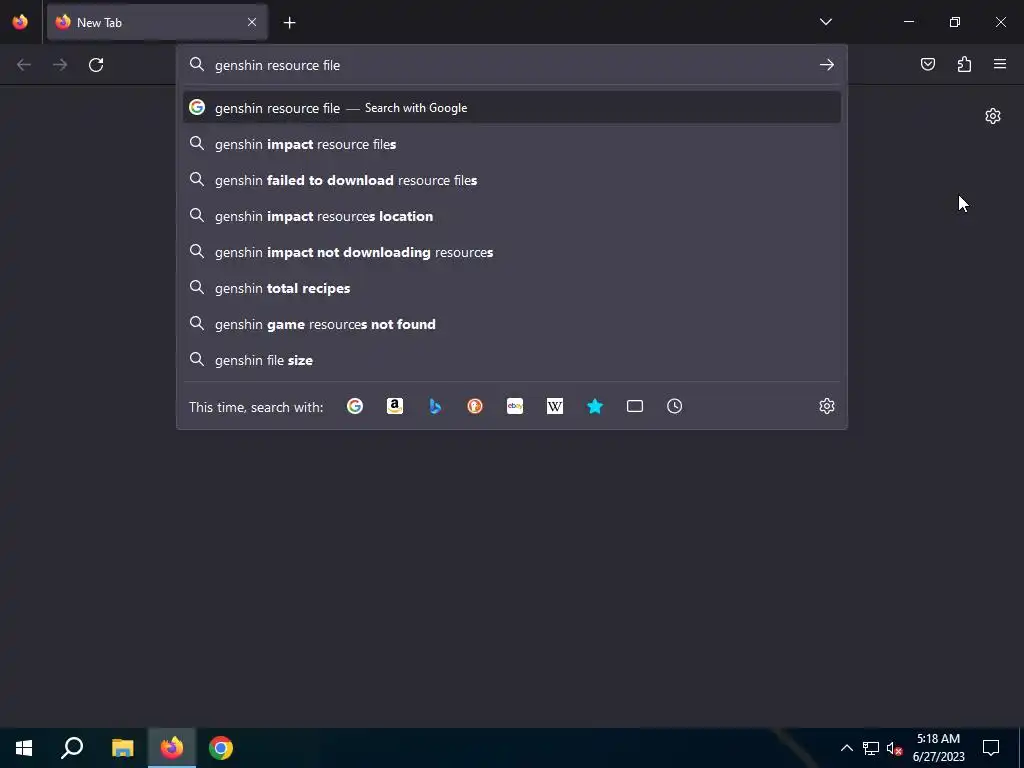Select suggestion 'genshin total recipes'
This screenshot has width=1024, height=768.
coord(512,288)
